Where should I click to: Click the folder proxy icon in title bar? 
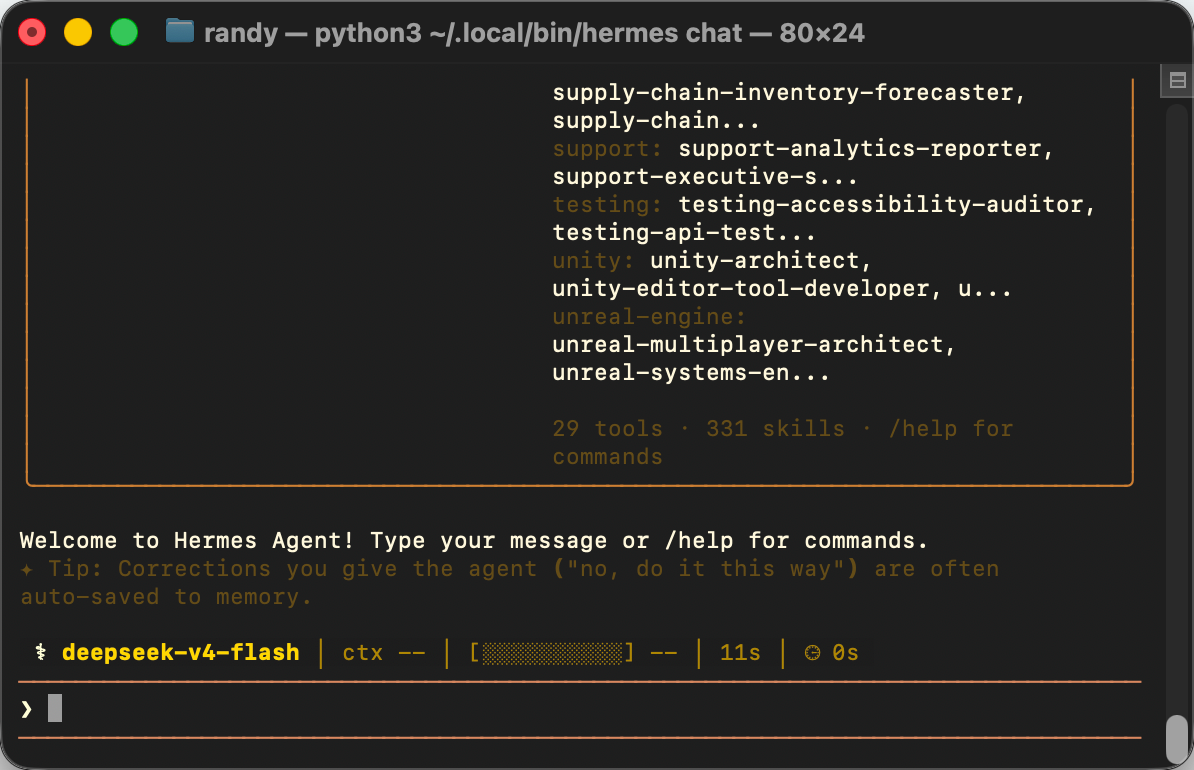tap(180, 31)
